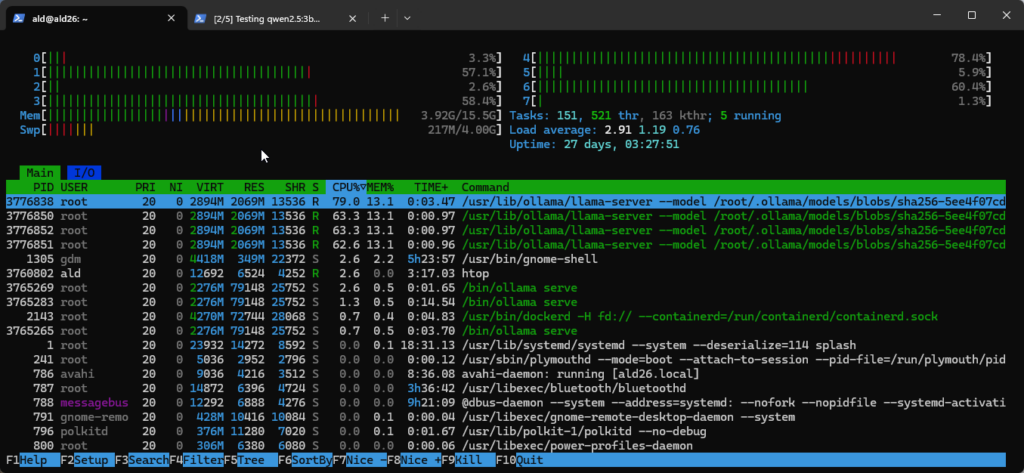Select ollama serve row PID 3765269
1024x473 pixels.
506,287
